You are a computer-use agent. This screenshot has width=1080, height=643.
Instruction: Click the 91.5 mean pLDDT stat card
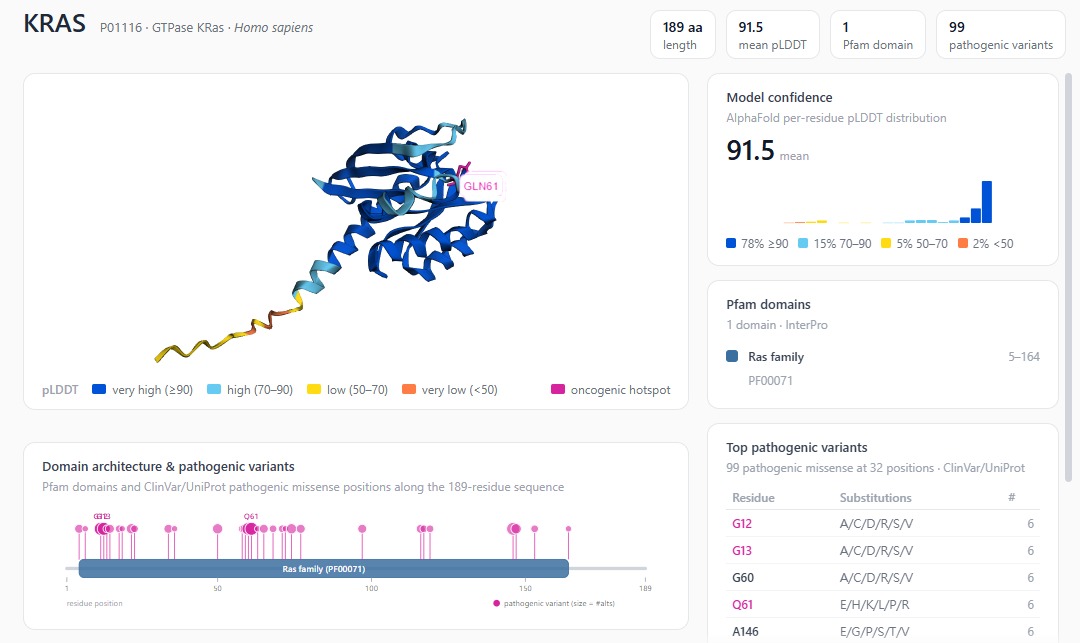pyautogui.click(x=772, y=35)
